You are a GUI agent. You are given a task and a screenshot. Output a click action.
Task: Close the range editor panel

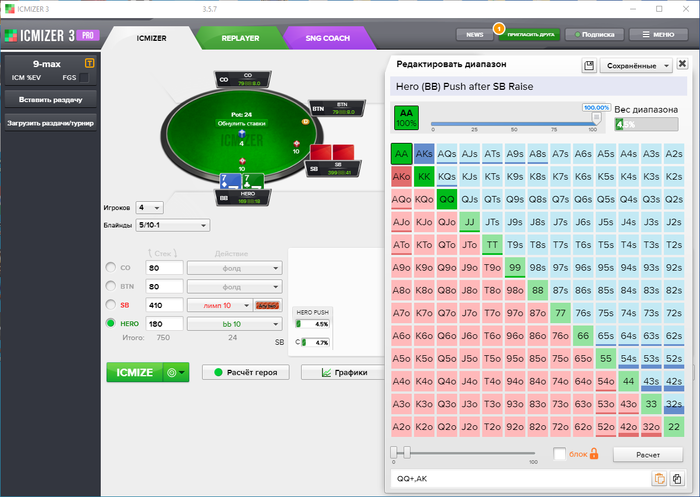[x=682, y=64]
